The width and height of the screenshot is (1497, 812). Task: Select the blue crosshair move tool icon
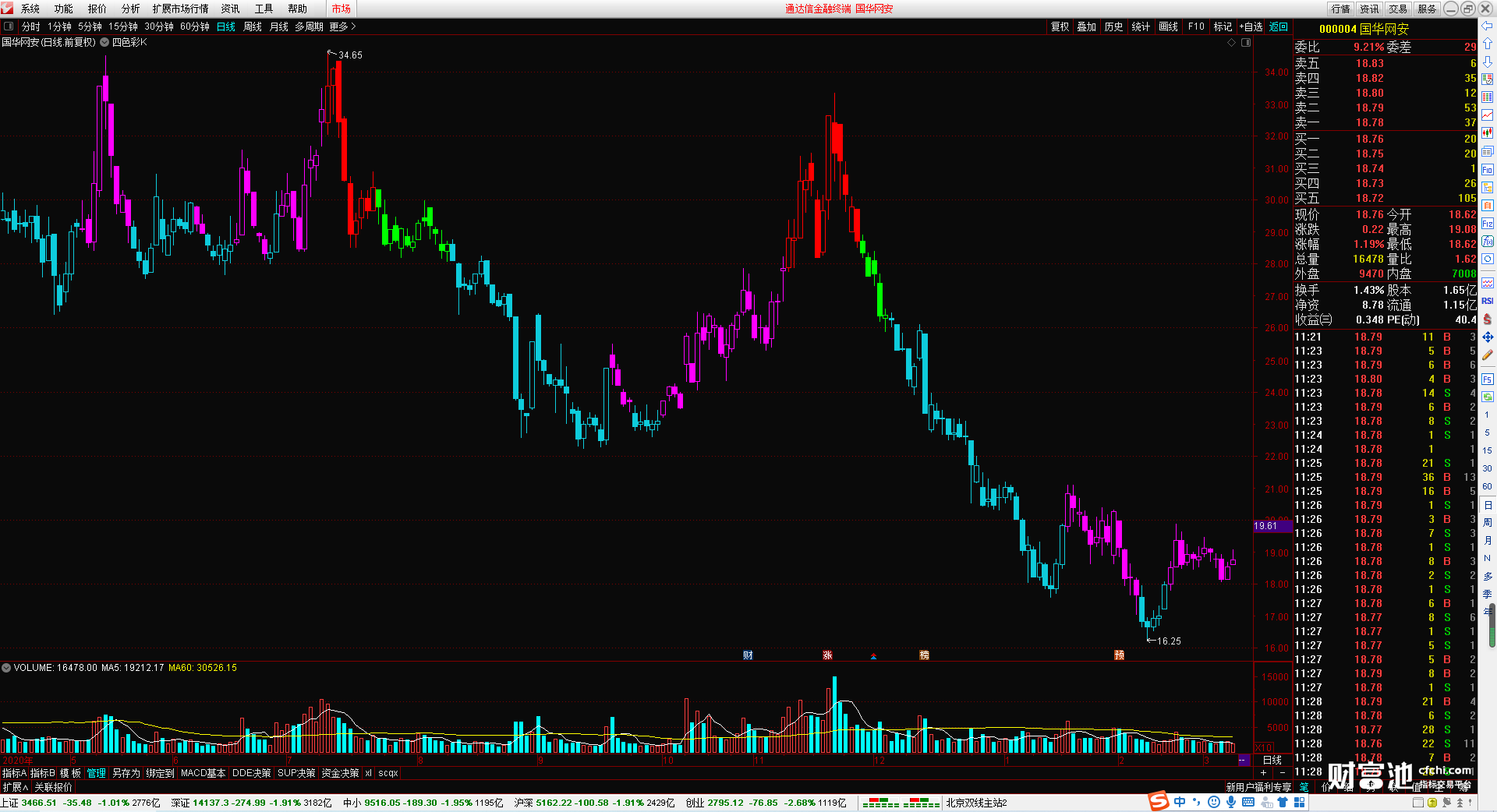[x=1487, y=337]
